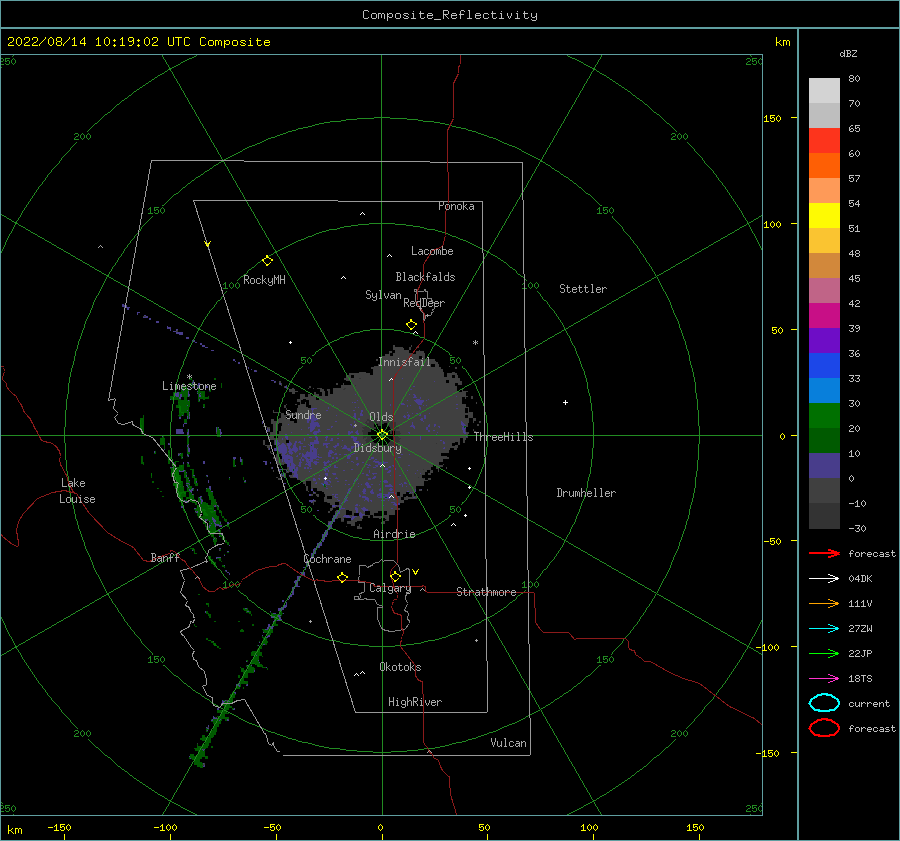The image size is (900, 841).
Task: Click the green 22JP arrow in legend
Action: [x=824, y=653]
